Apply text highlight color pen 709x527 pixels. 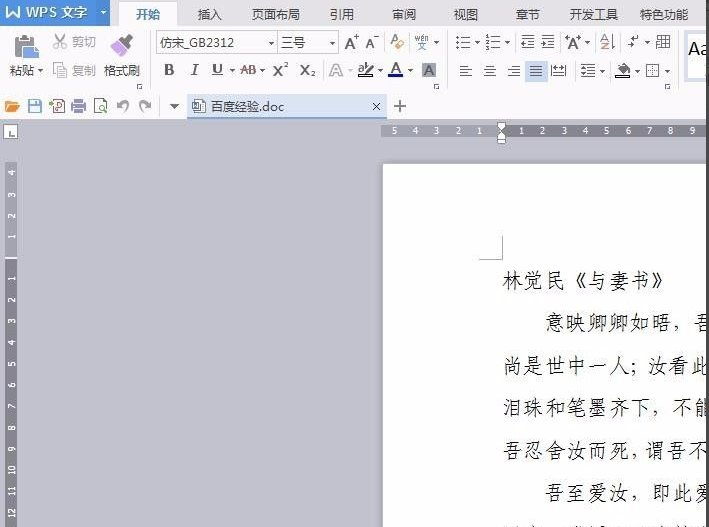pos(365,70)
